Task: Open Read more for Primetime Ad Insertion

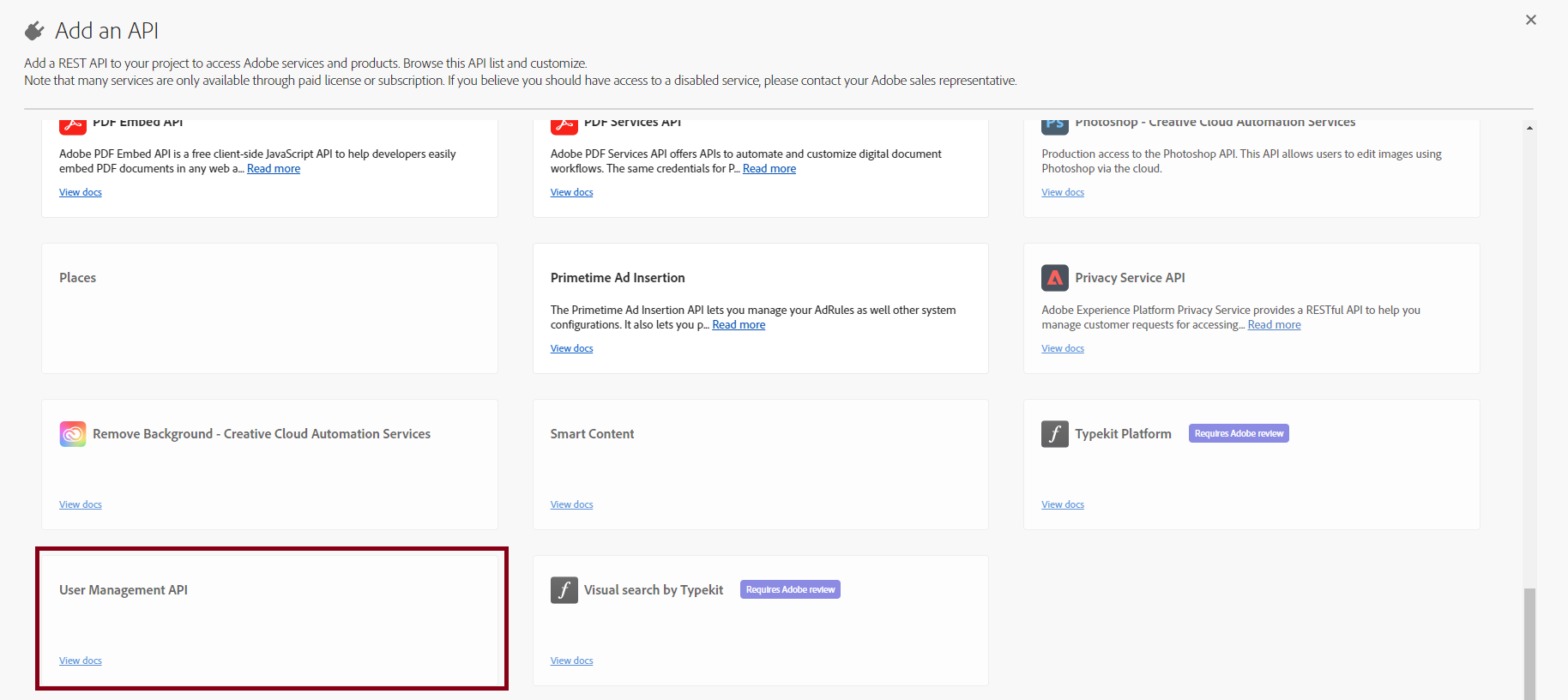Action: coord(739,325)
